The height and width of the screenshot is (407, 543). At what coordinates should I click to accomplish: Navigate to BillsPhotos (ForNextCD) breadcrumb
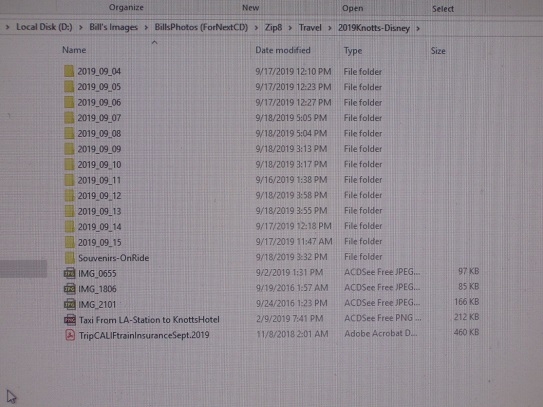coord(201,27)
